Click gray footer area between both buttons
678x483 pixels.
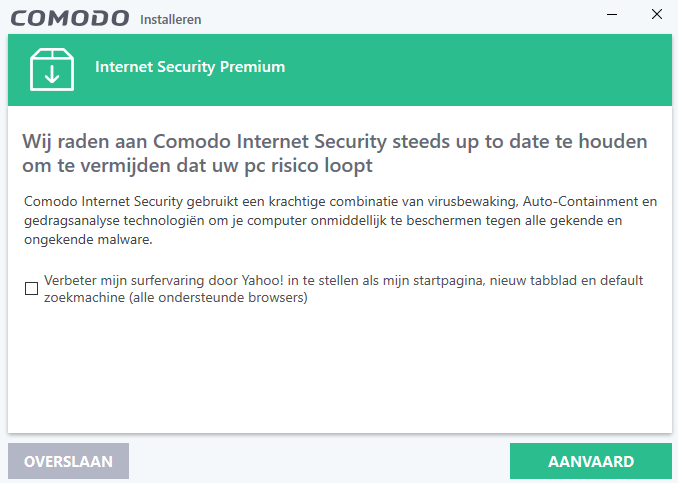pos(320,461)
